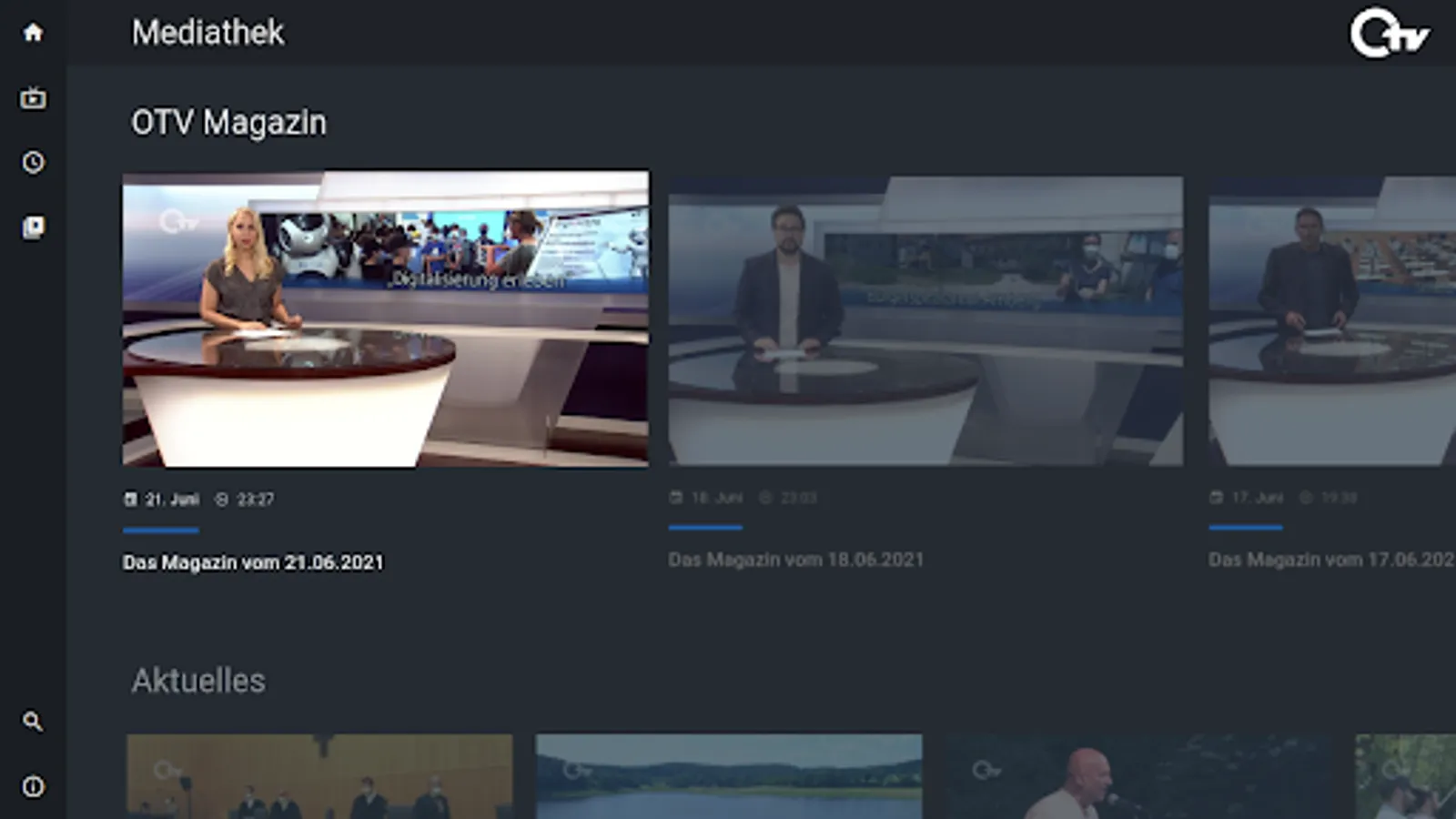The width and height of the screenshot is (1456, 819).
Task: Go to Home via the sidebar house icon
Action: (33, 33)
